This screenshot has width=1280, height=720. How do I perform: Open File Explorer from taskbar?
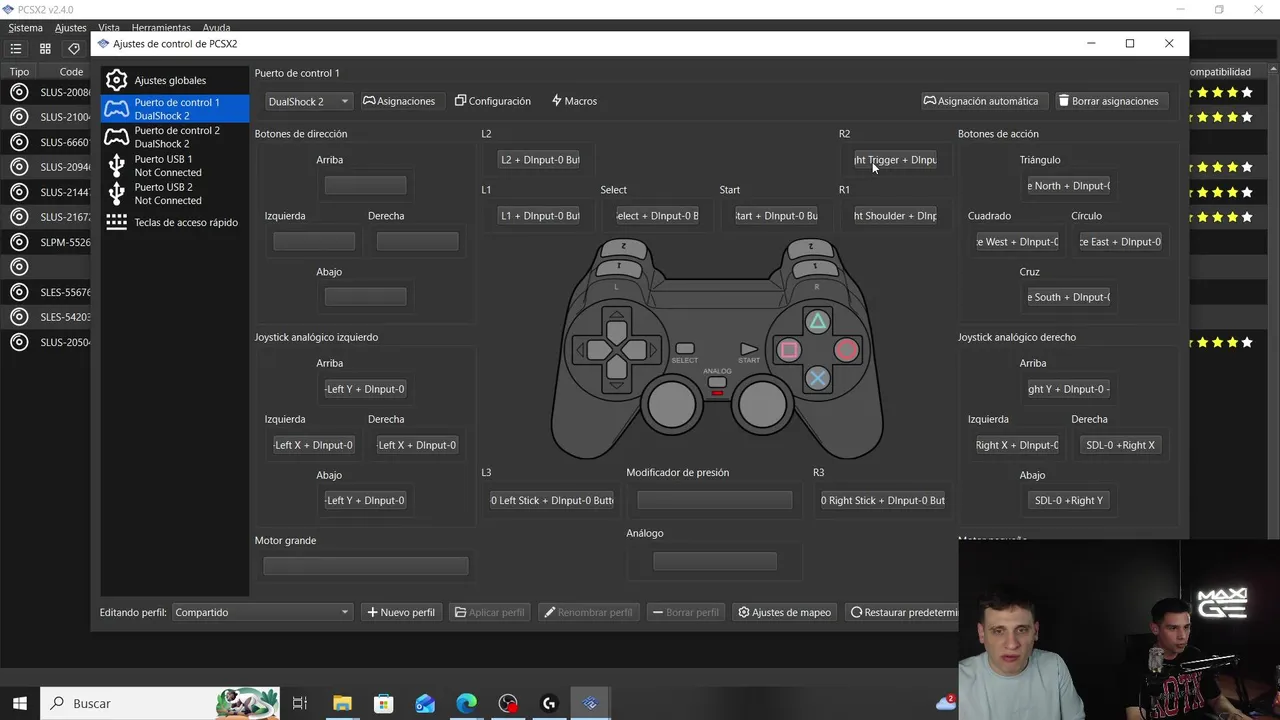[342, 703]
